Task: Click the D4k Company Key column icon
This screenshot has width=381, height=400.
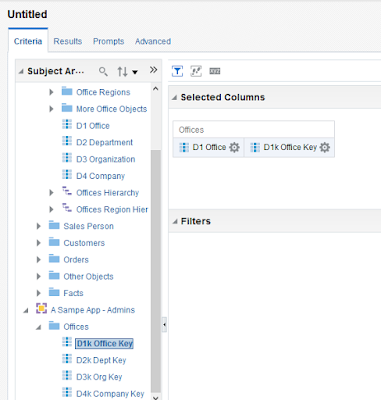Action: [67, 392]
